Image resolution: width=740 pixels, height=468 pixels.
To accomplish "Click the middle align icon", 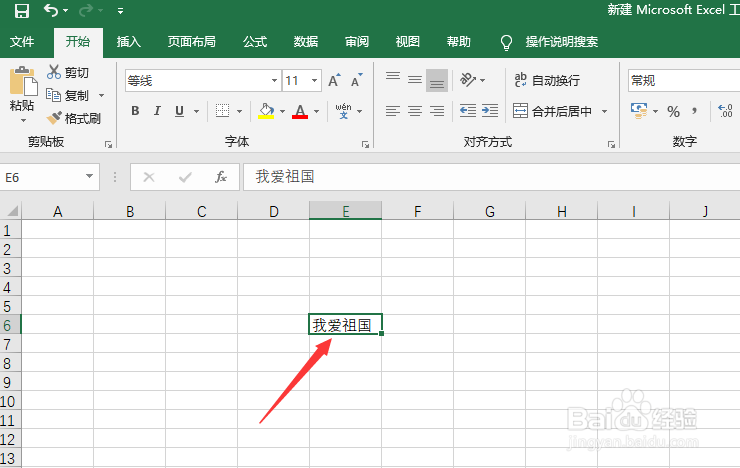I will 415,80.
